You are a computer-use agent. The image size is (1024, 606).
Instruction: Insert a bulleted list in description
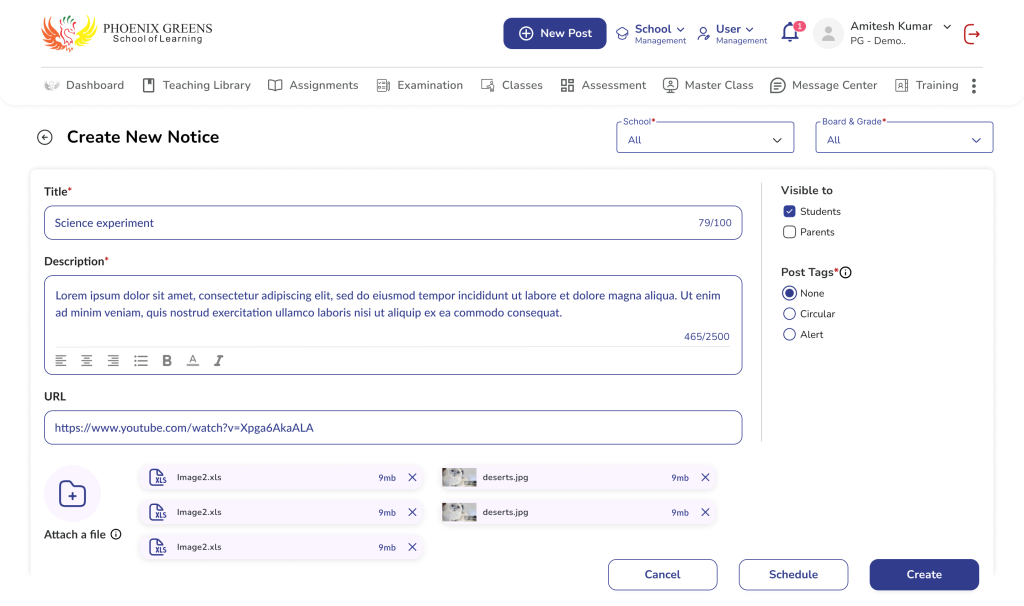click(x=141, y=360)
